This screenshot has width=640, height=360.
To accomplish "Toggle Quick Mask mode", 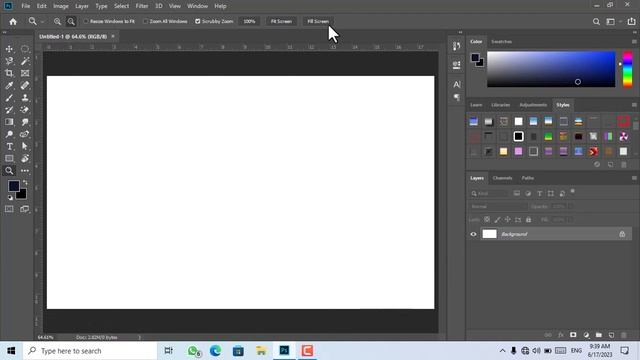I will pyautogui.click(x=9, y=209).
